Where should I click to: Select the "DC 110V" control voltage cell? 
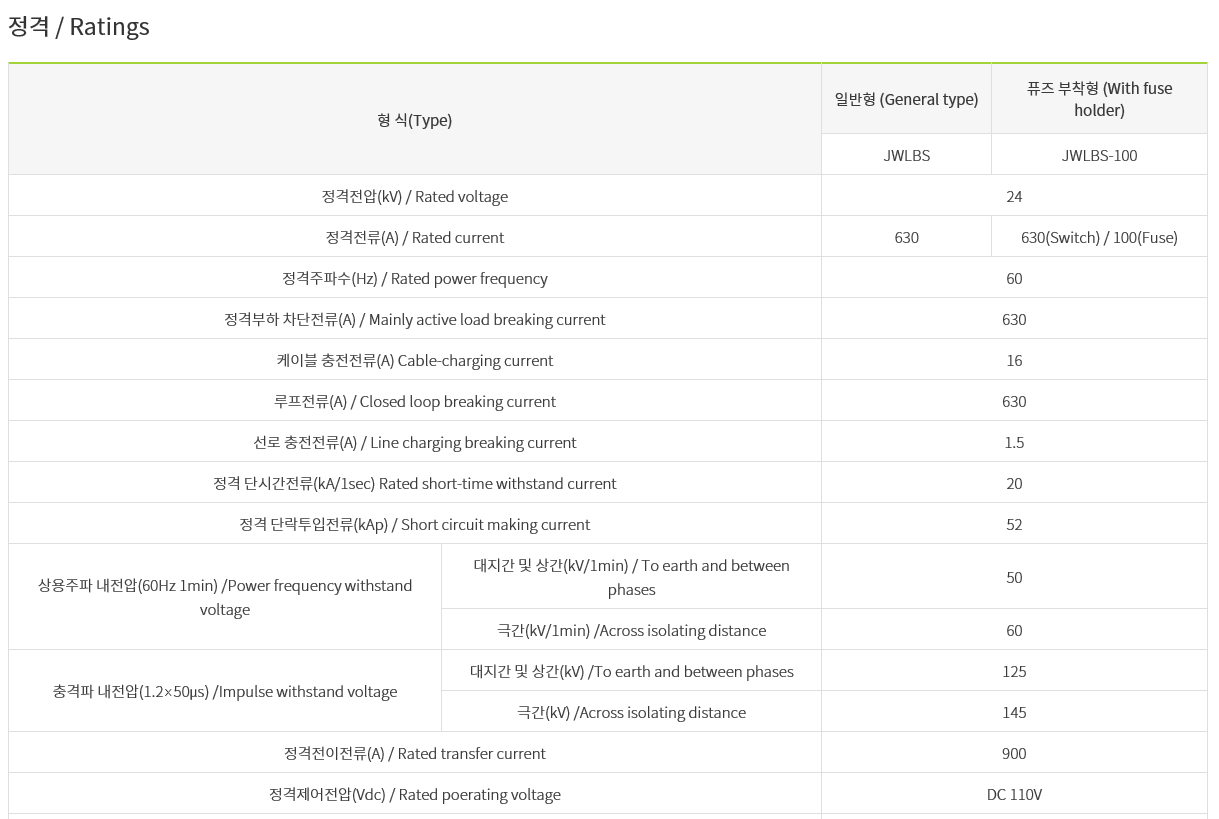tap(1014, 794)
